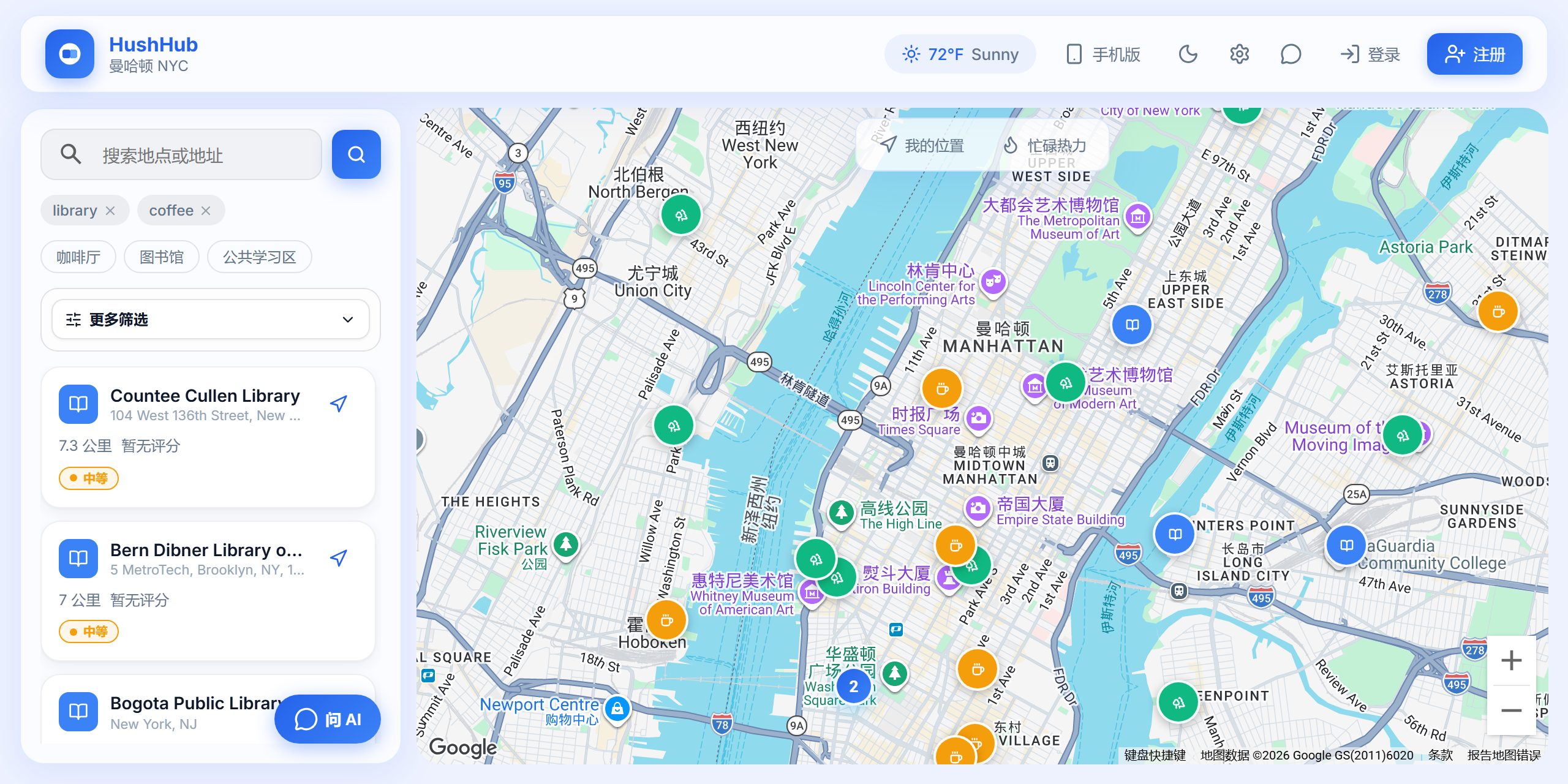Zoom in the map with plus
Image resolution: width=1568 pixels, height=784 pixels.
[x=1512, y=660]
